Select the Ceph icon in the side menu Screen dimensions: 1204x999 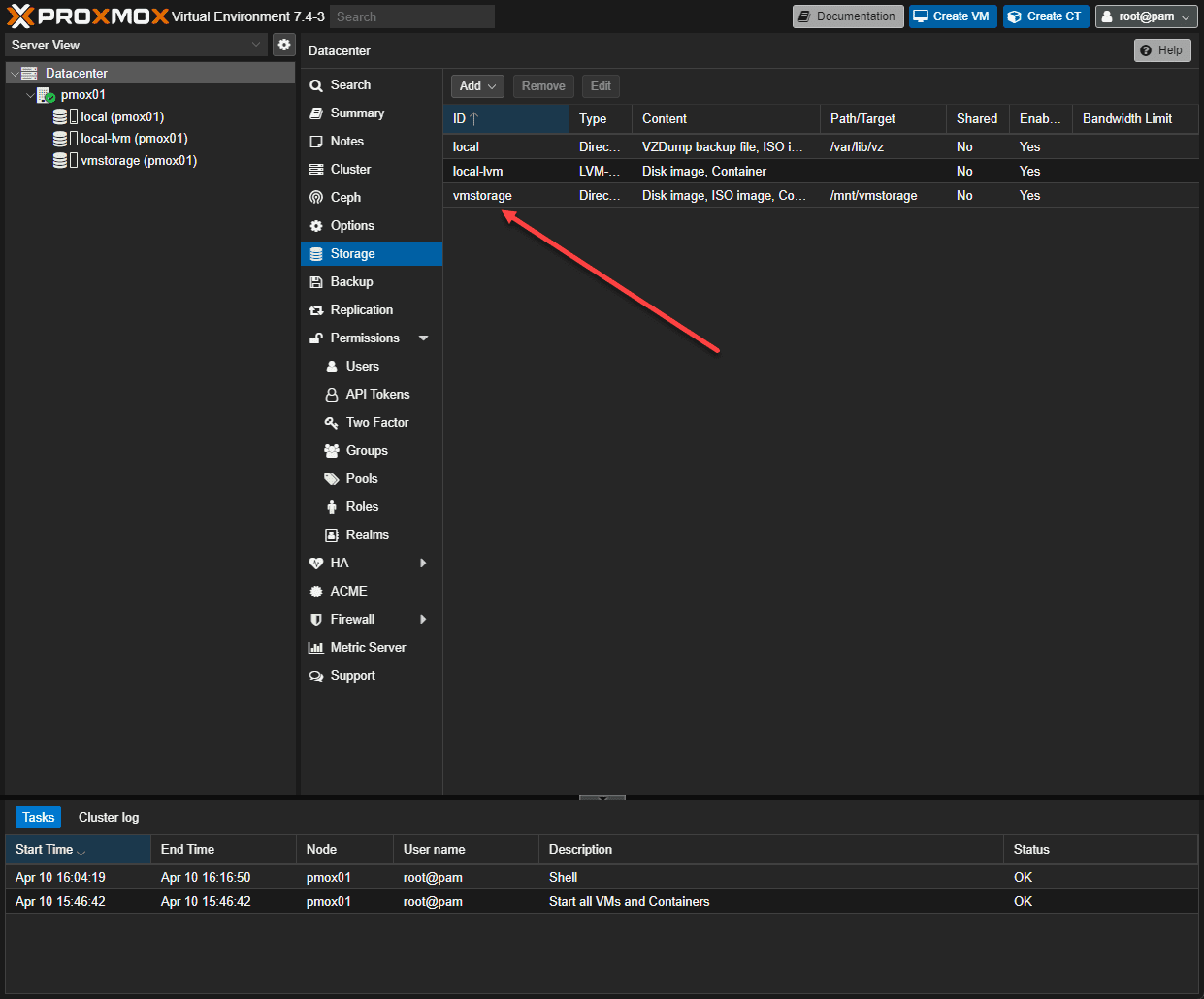[316, 198]
